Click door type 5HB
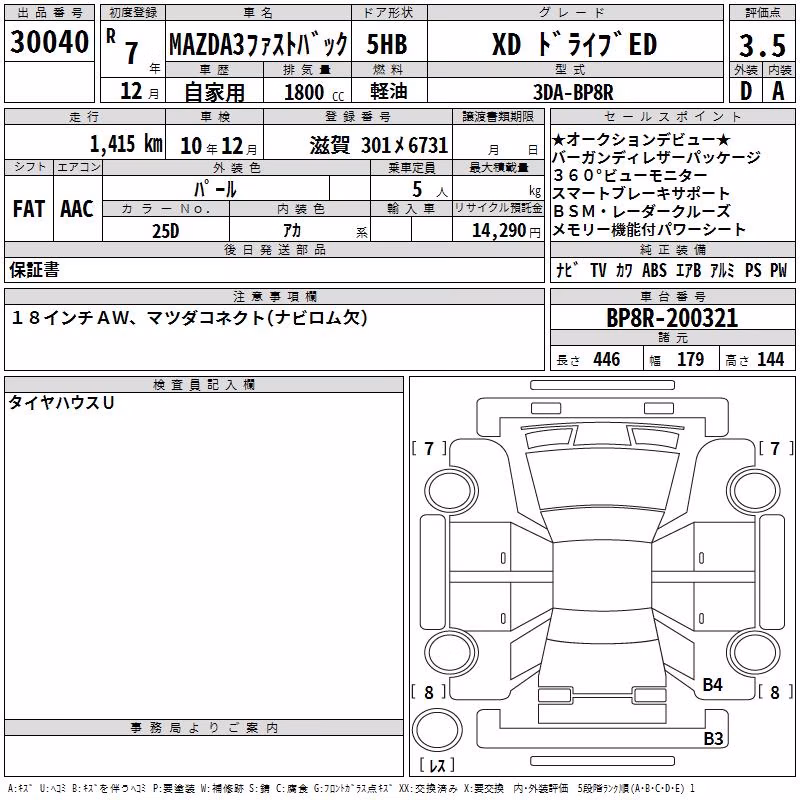 pyautogui.click(x=387, y=44)
